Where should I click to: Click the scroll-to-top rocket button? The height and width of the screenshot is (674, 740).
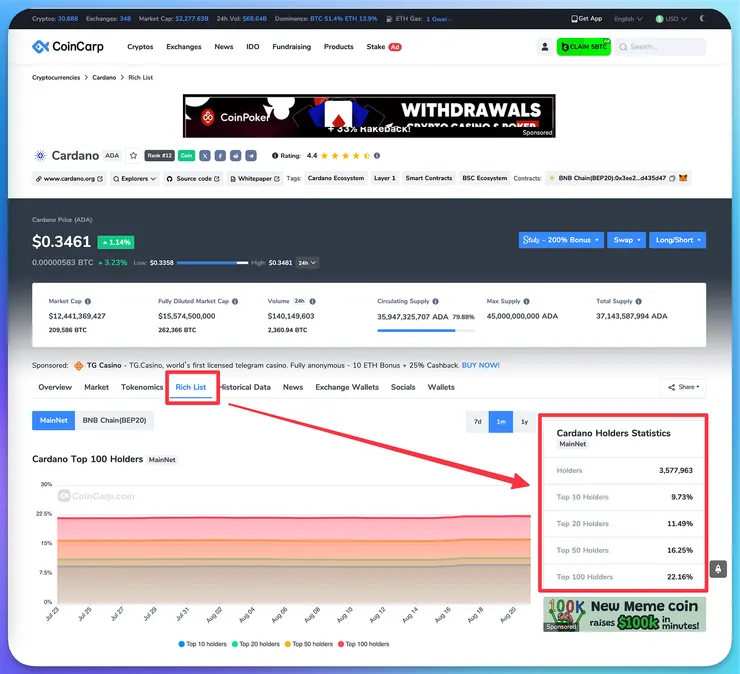pos(718,569)
